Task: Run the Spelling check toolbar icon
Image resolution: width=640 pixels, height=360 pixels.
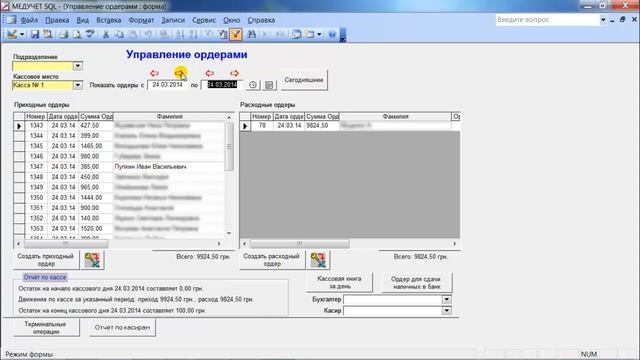Action: pos(90,35)
